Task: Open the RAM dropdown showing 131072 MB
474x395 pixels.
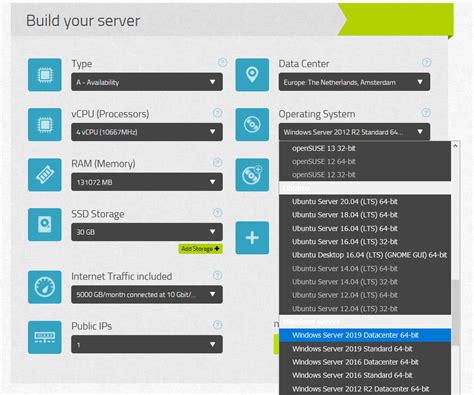Action: coord(147,182)
